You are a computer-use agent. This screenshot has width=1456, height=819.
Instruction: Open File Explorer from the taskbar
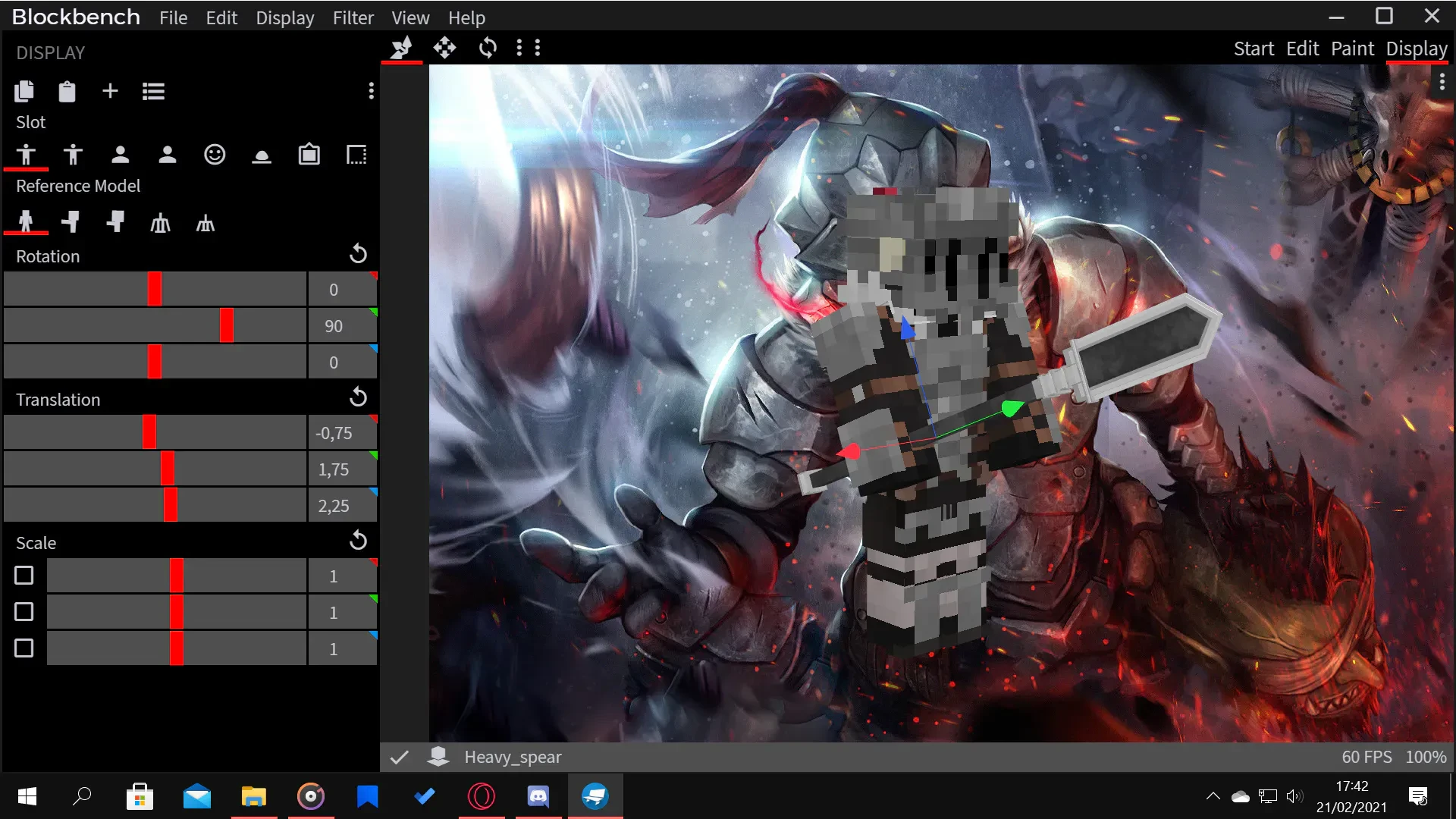click(254, 796)
